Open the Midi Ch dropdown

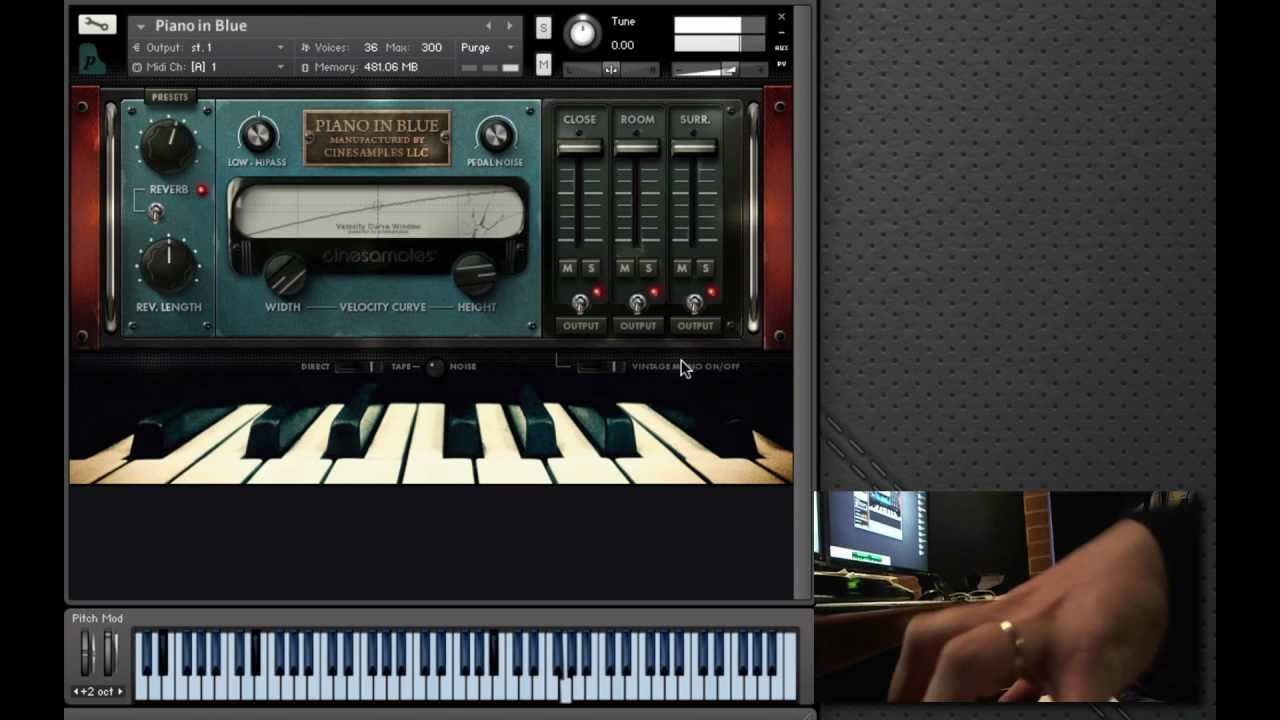[209, 67]
